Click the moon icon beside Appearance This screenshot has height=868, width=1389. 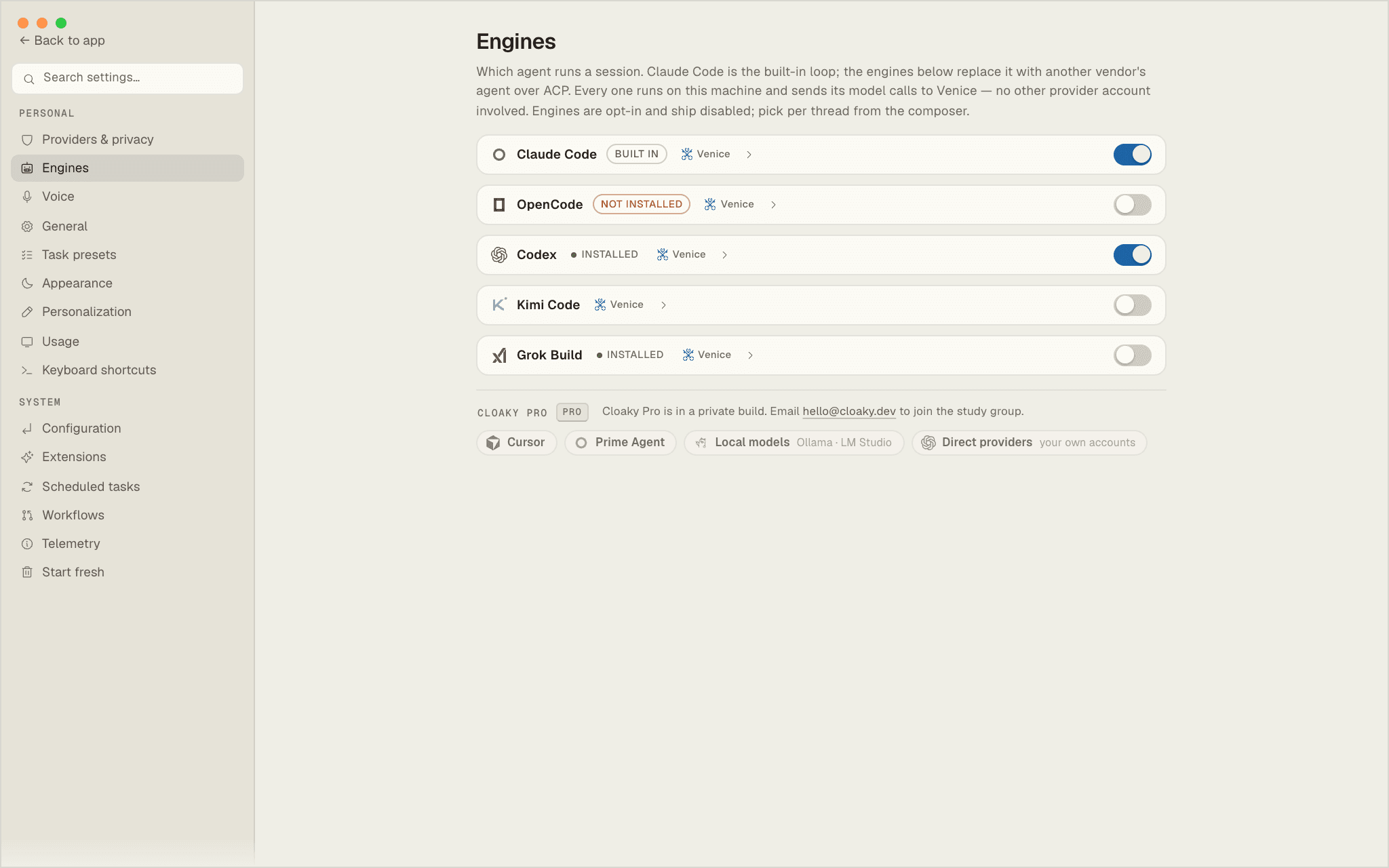pos(27,283)
